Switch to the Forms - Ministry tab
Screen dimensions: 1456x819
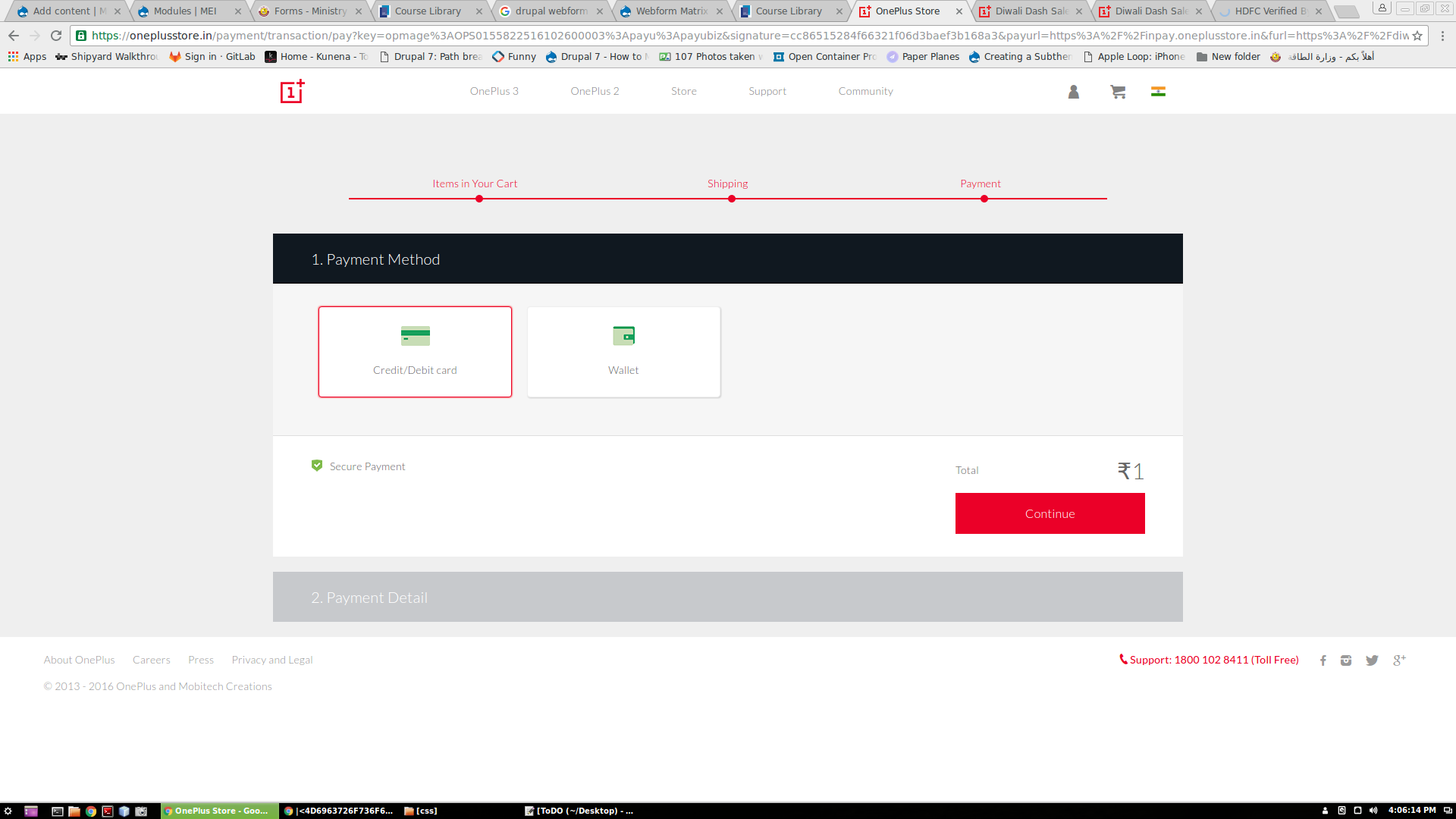tap(309, 11)
